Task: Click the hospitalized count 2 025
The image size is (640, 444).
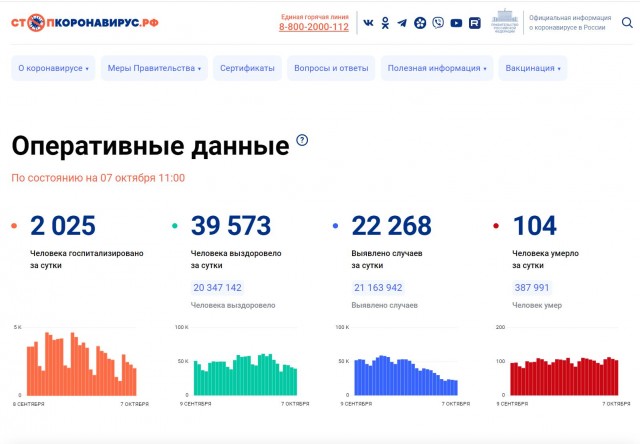Action: [x=63, y=226]
